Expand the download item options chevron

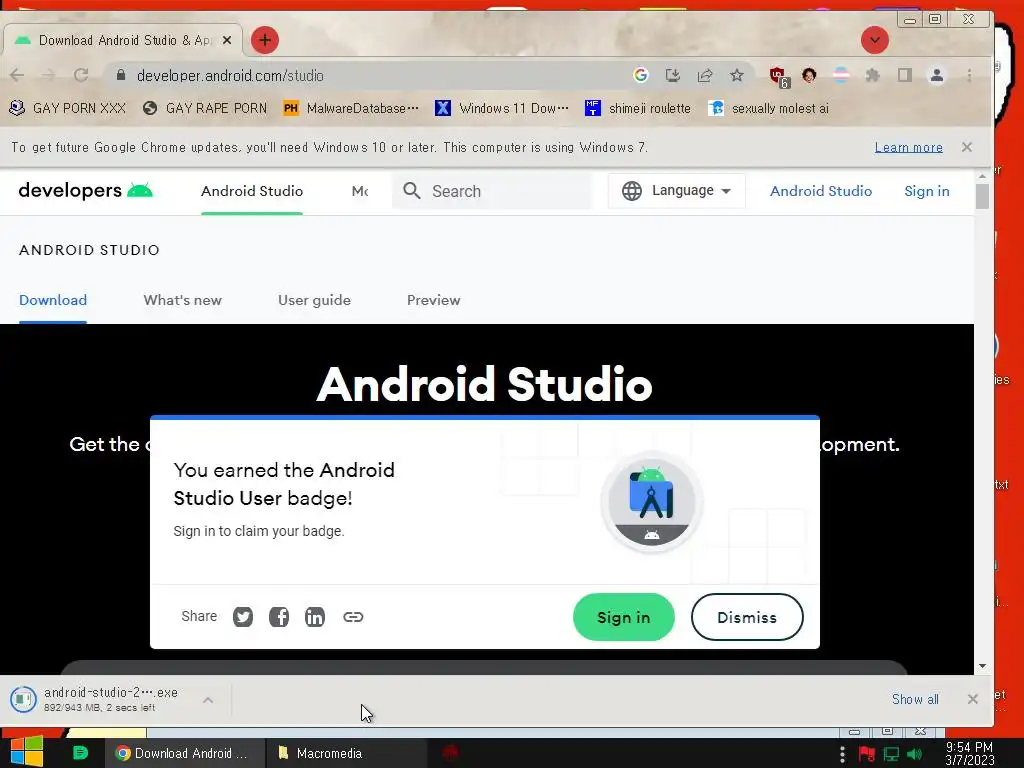[x=208, y=700]
